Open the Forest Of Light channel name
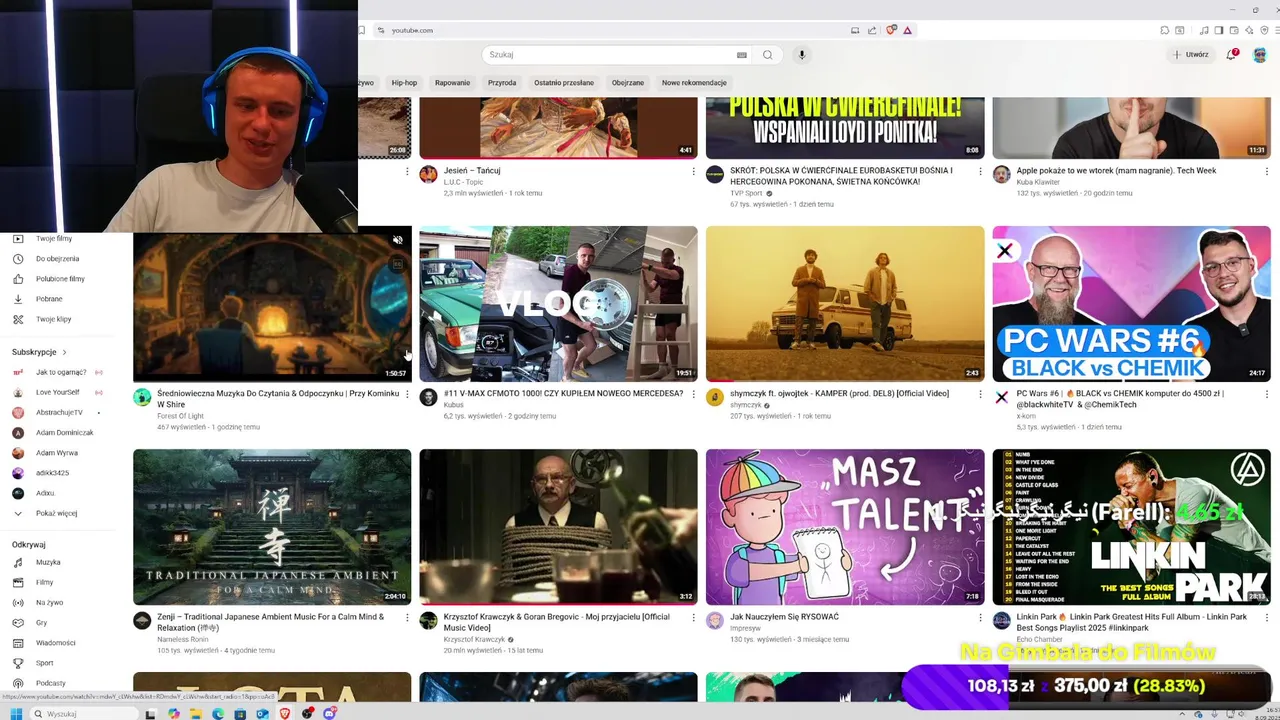Screen dimensions: 1280x720 pyautogui.click(x=180, y=416)
